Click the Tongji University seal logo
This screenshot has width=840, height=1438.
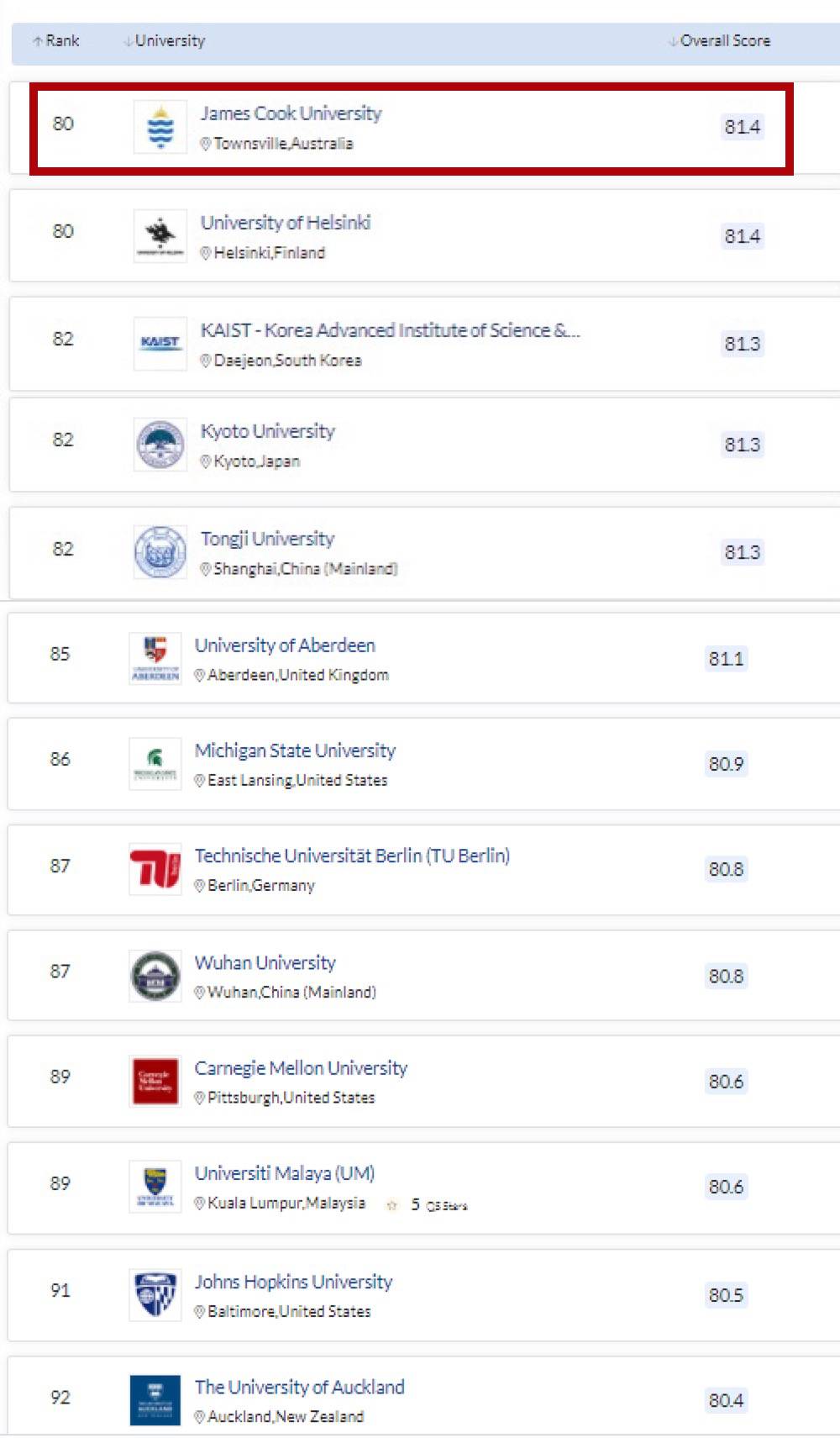tap(160, 552)
